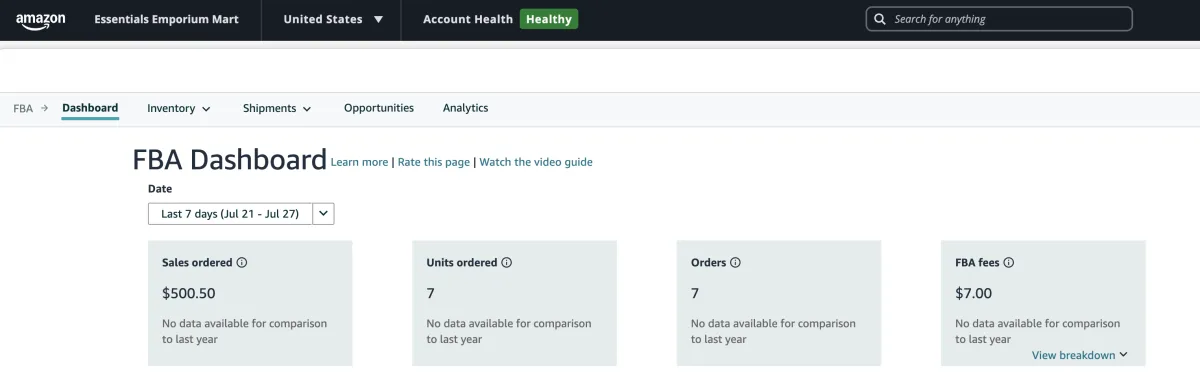Open the United States marketplace dropdown
The width and height of the screenshot is (1200, 385).
tap(333, 19)
